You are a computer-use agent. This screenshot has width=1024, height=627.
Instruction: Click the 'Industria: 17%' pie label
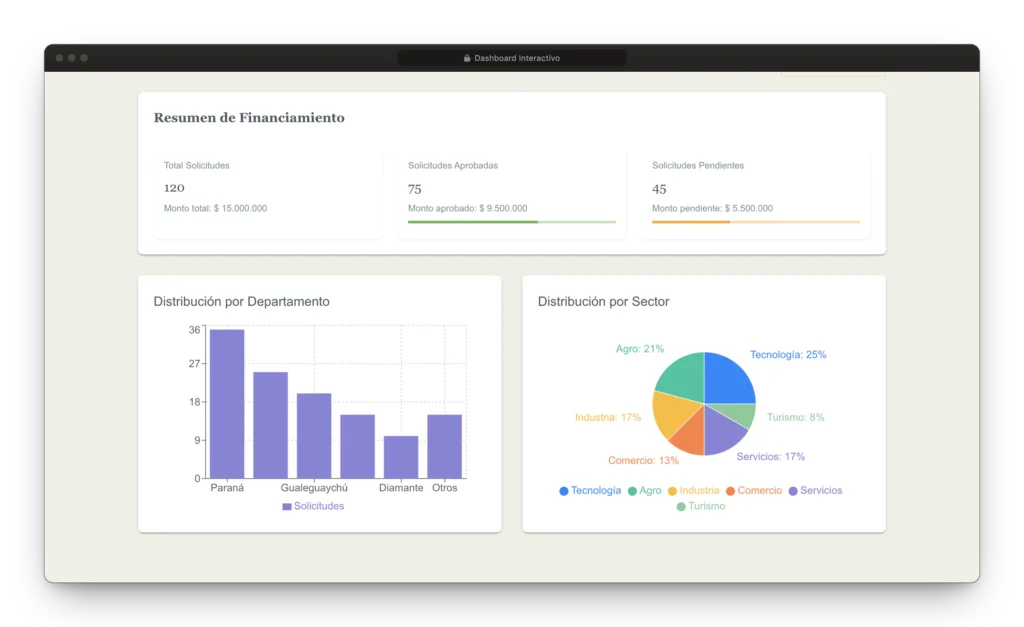click(x=608, y=417)
